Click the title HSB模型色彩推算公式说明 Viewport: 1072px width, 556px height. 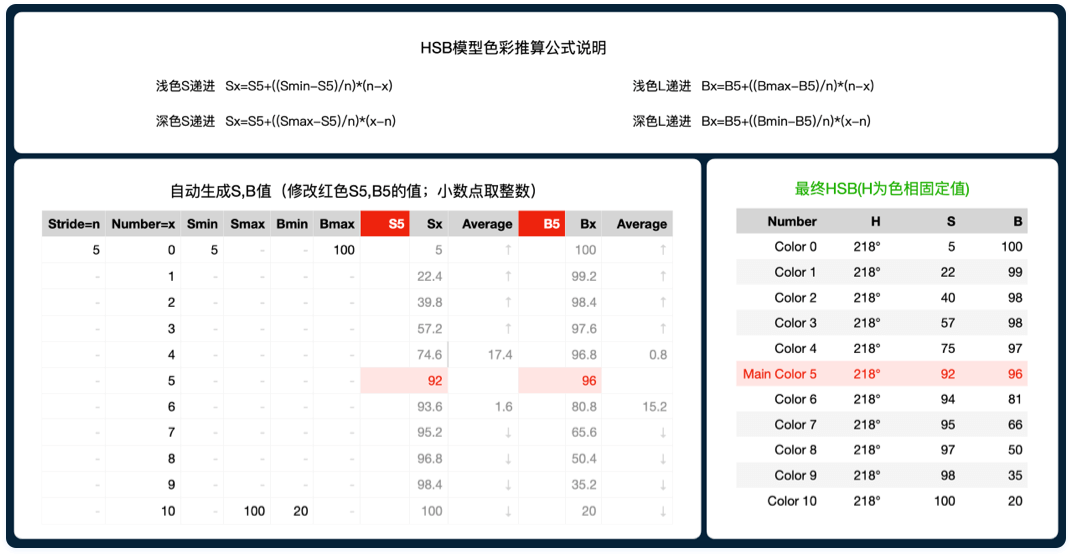(x=513, y=48)
